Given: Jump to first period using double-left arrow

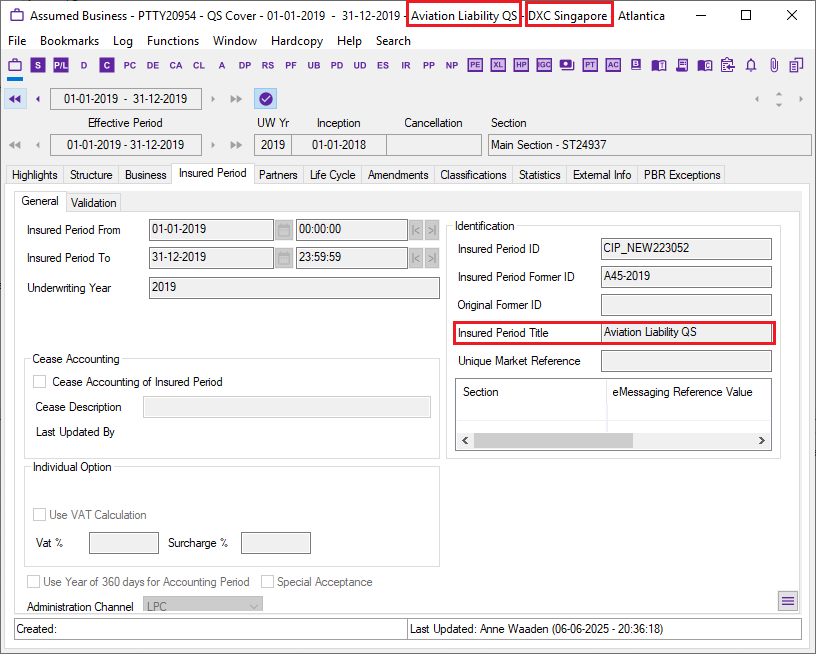Looking at the screenshot, I should tap(15, 99).
